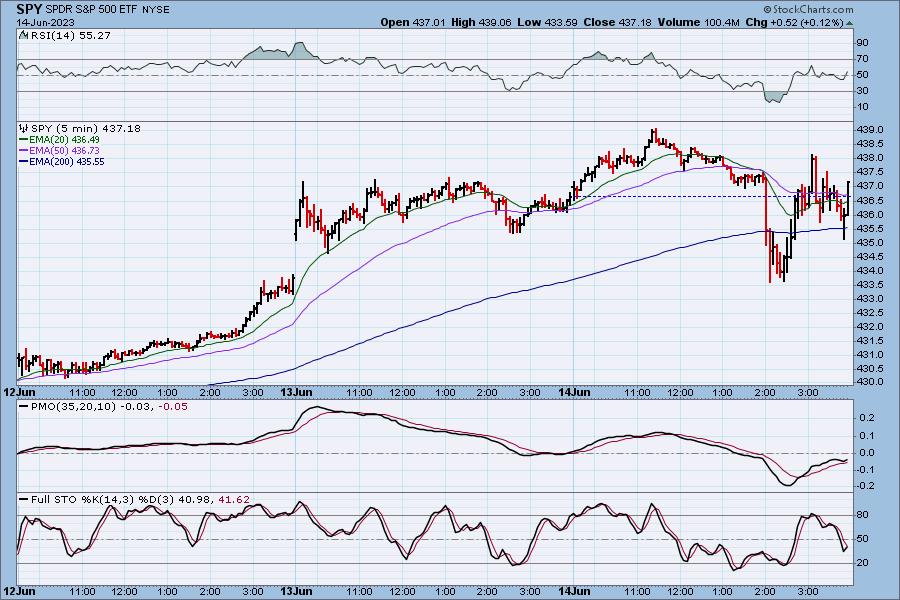
Task: Click the 0.0 label on the PMO axis
Action: coord(867,453)
